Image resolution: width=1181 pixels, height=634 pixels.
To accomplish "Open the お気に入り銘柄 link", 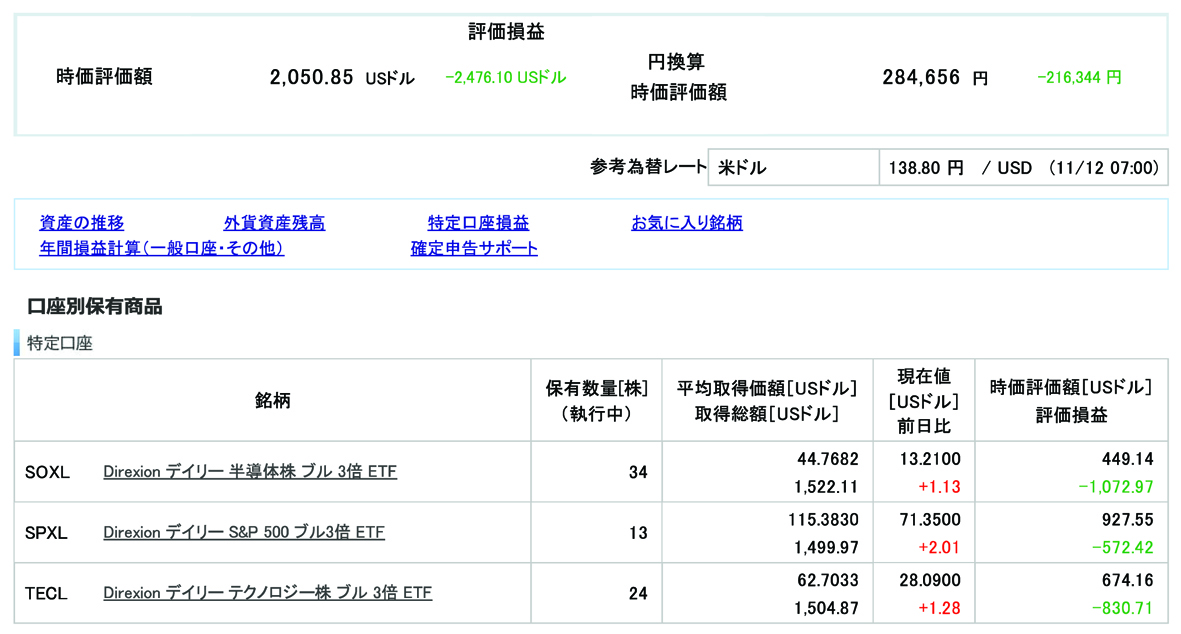I will [687, 223].
